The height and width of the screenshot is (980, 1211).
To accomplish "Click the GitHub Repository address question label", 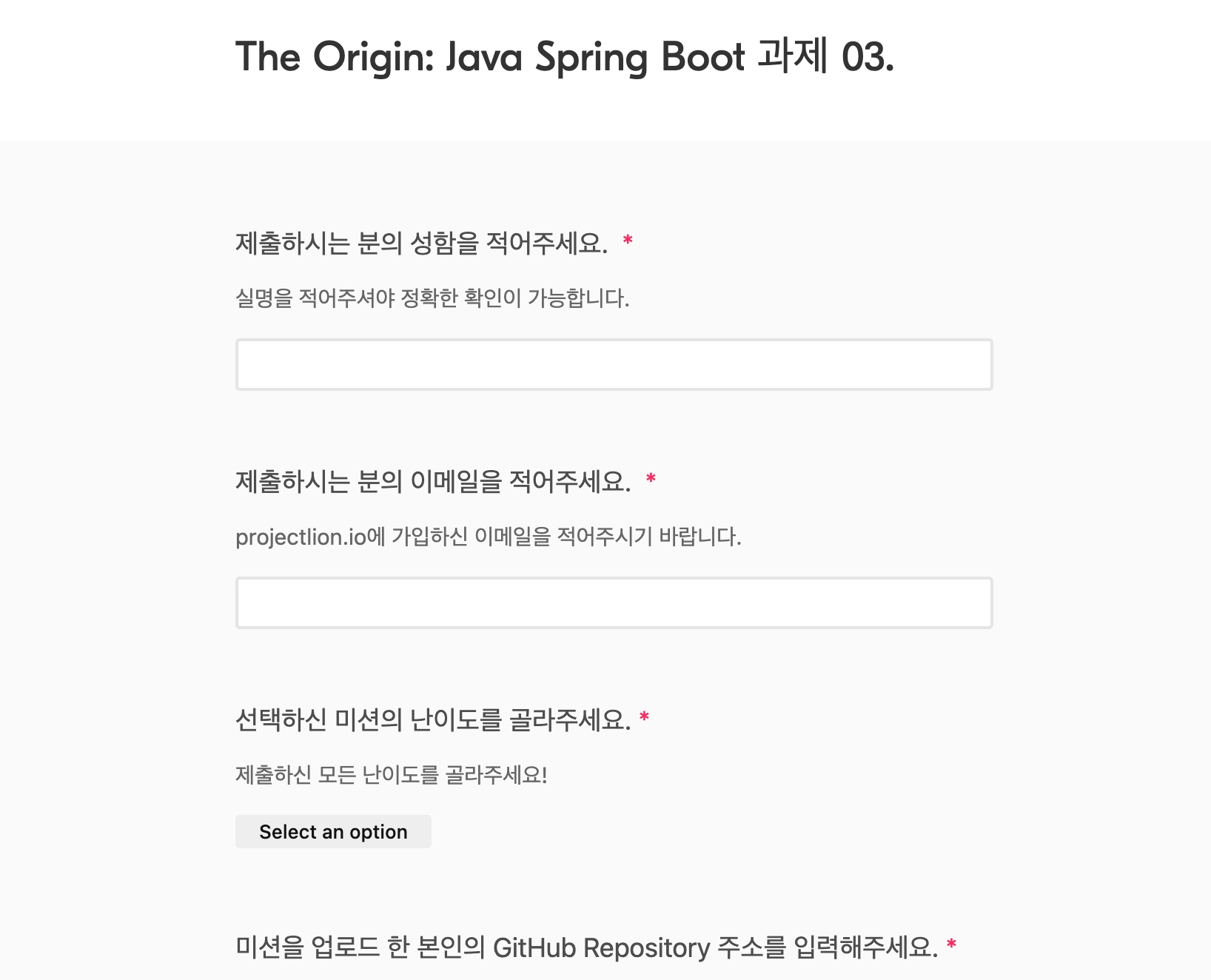I will coord(586,947).
